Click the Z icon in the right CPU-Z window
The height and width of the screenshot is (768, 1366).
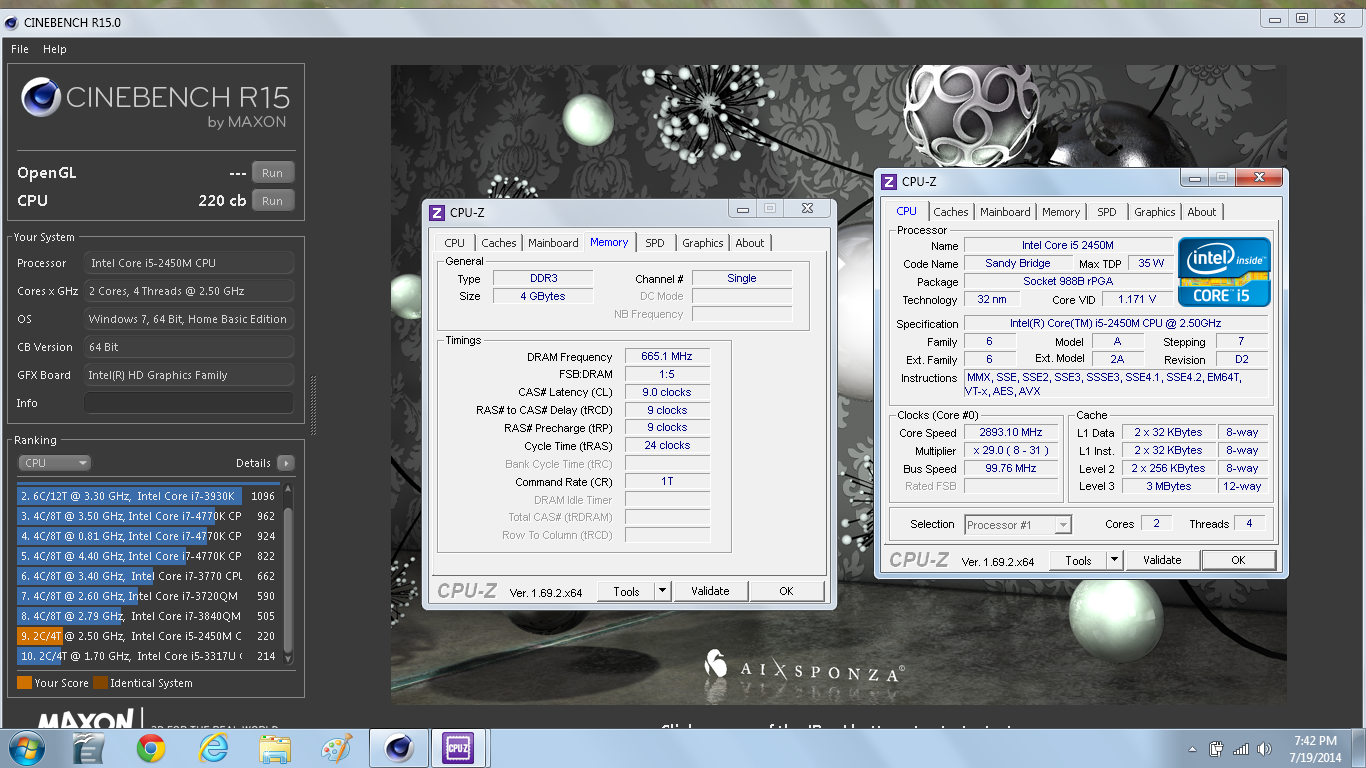(x=889, y=181)
